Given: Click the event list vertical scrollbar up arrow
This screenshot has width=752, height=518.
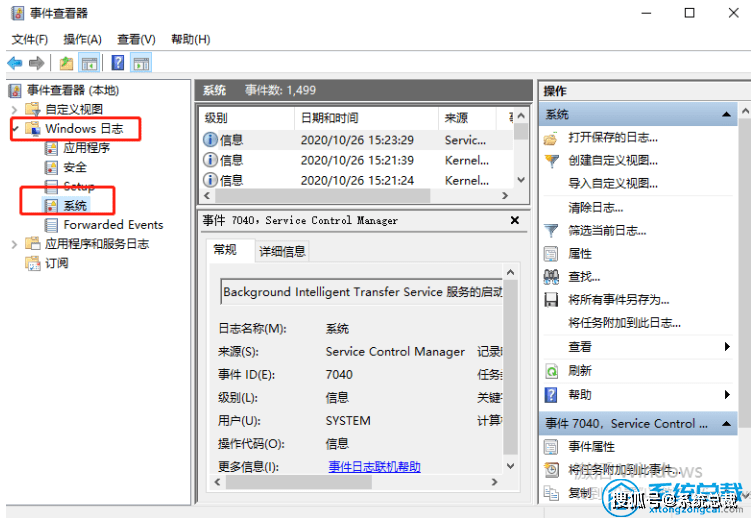Looking at the screenshot, I should pos(521,116).
